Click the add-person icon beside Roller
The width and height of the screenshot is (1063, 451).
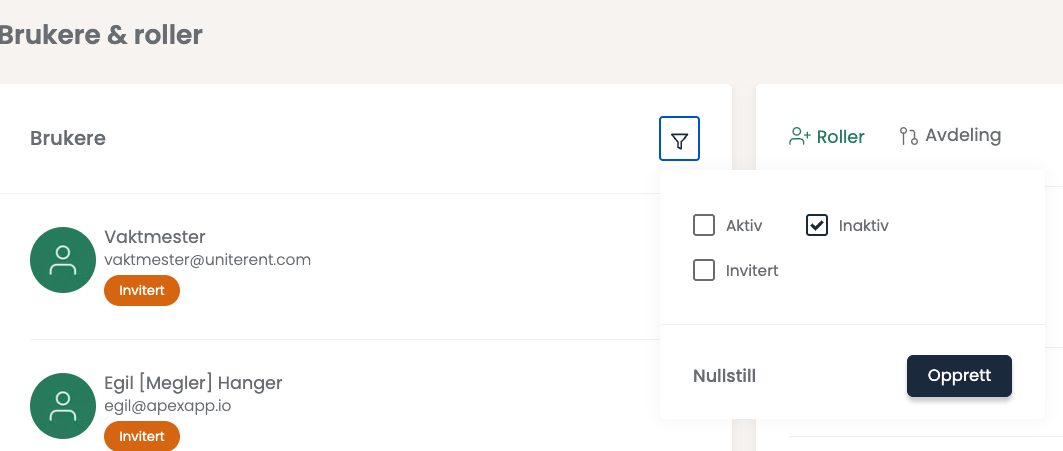(x=800, y=136)
